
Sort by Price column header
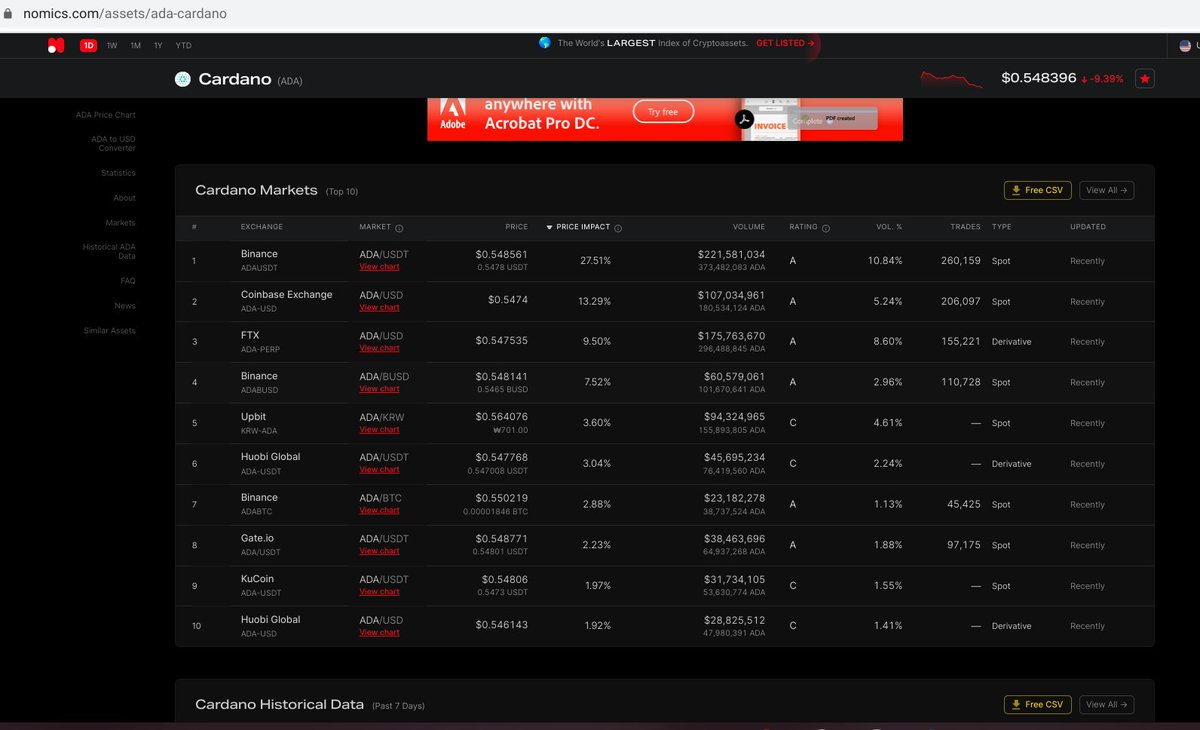coord(516,227)
